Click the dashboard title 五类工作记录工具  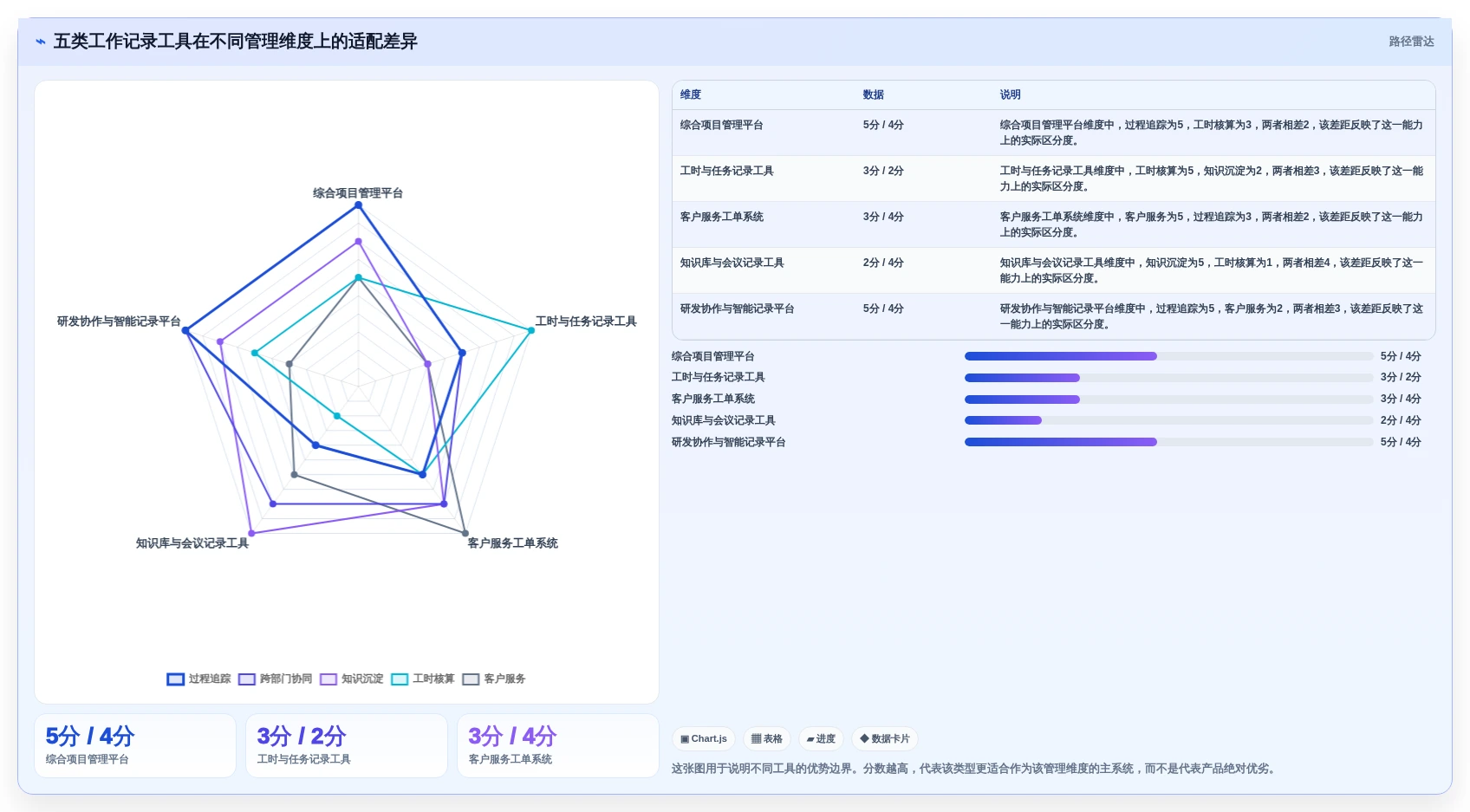click(x=236, y=42)
